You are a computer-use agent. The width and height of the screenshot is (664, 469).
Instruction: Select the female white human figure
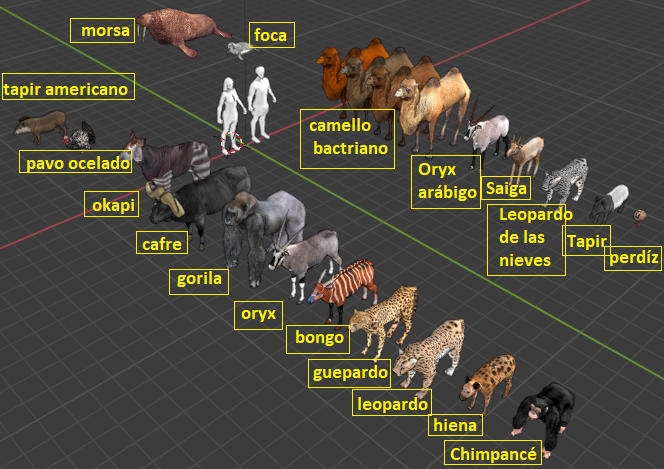pyautogui.click(x=230, y=111)
